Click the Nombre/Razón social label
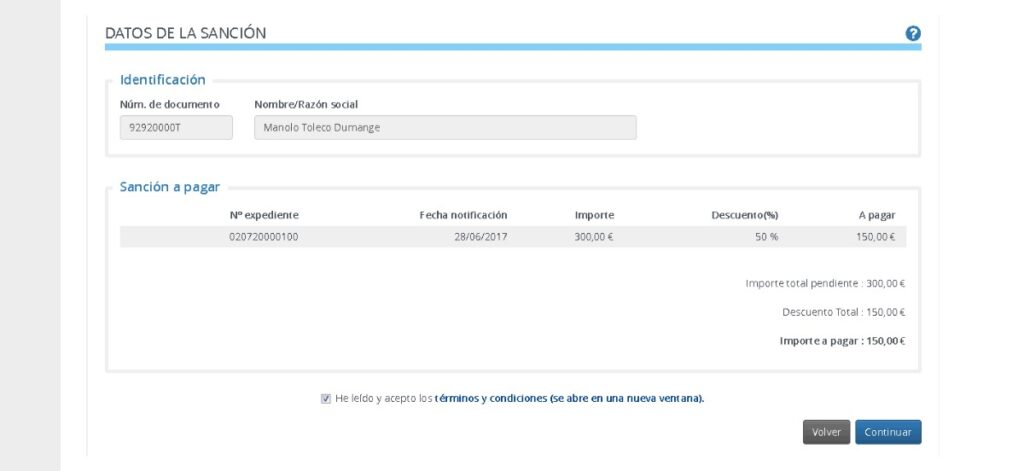The image size is (1024, 471). tap(306, 105)
